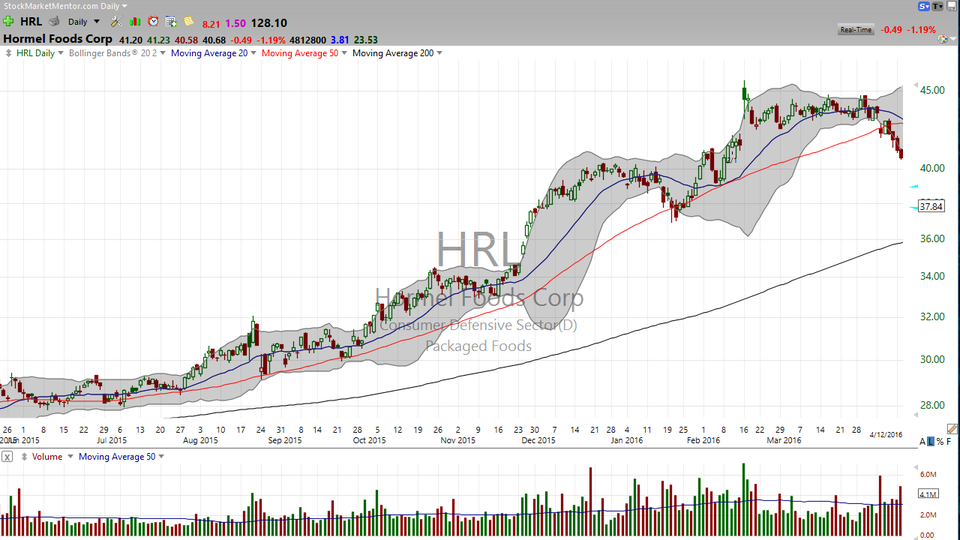
Task: Click the 41.20 open price
Action: (130, 40)
